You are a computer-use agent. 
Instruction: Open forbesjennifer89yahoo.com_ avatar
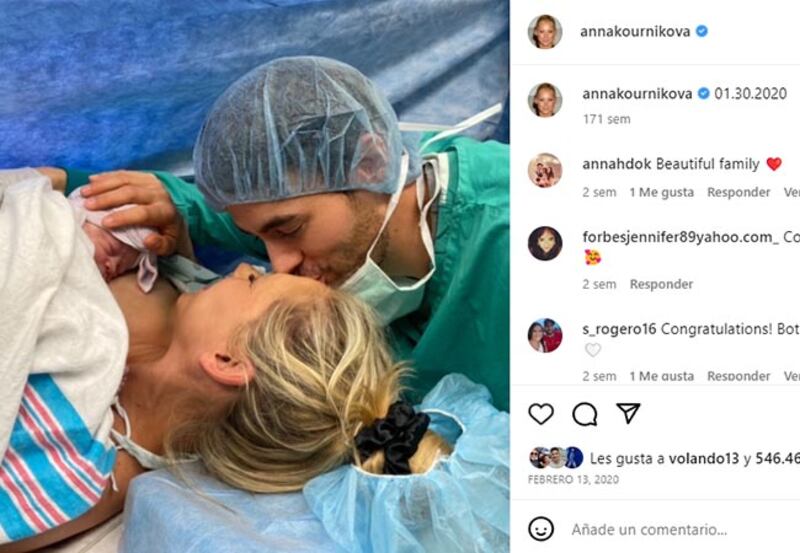(x=545, y=243)
